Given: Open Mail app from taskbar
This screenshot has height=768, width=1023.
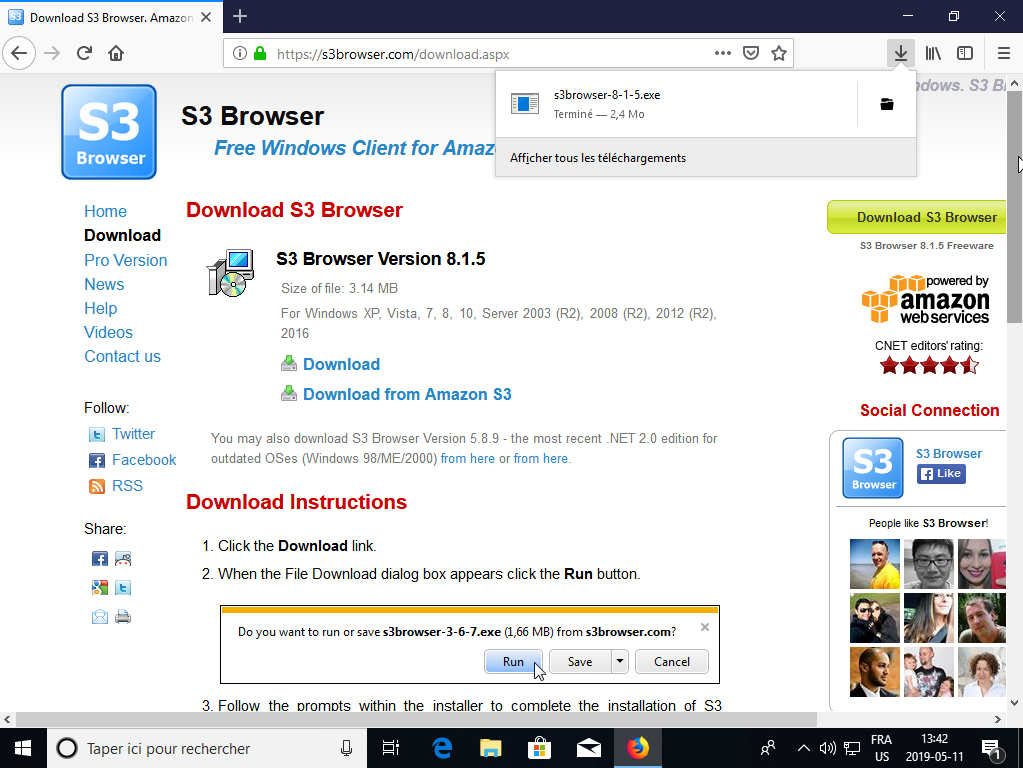Looking at the screenshot, I should point(588,748).
